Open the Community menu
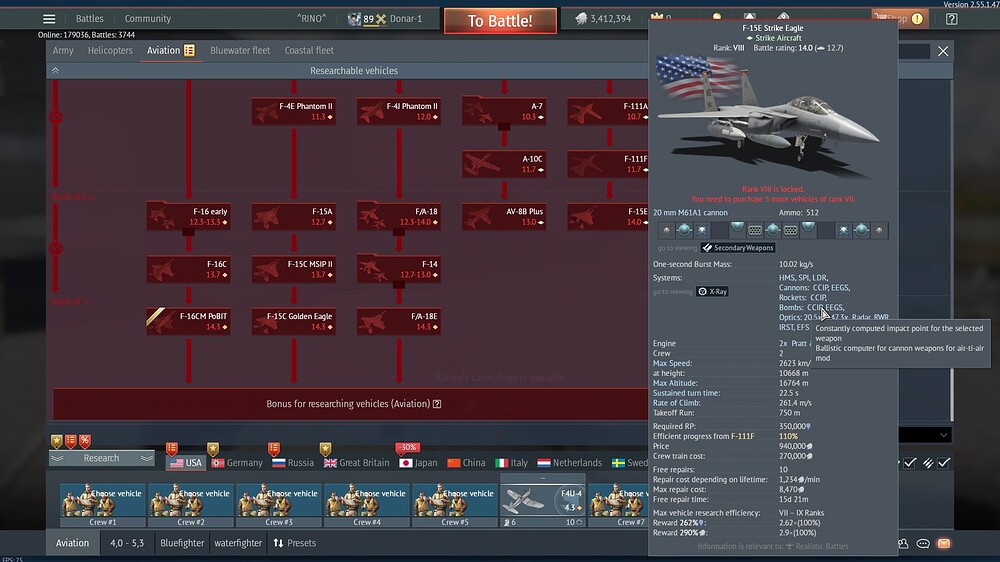The width and height of the screenshot is (1000, 562). point(147,19)
